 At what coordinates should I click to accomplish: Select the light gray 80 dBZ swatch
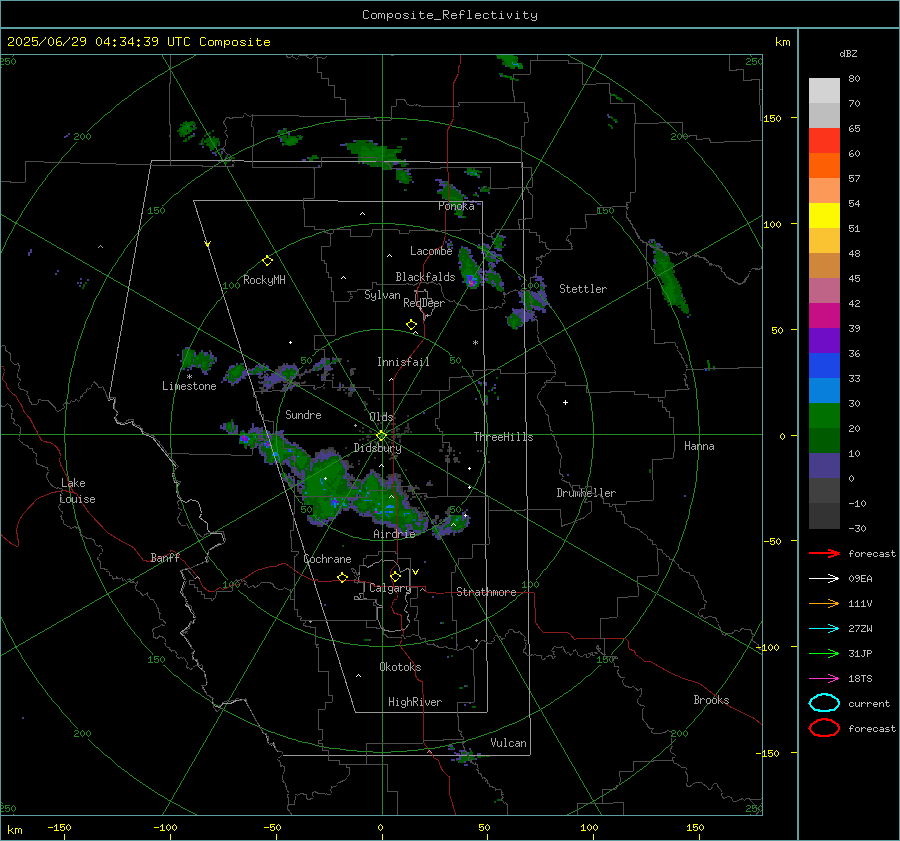click(x=824, y=90)
